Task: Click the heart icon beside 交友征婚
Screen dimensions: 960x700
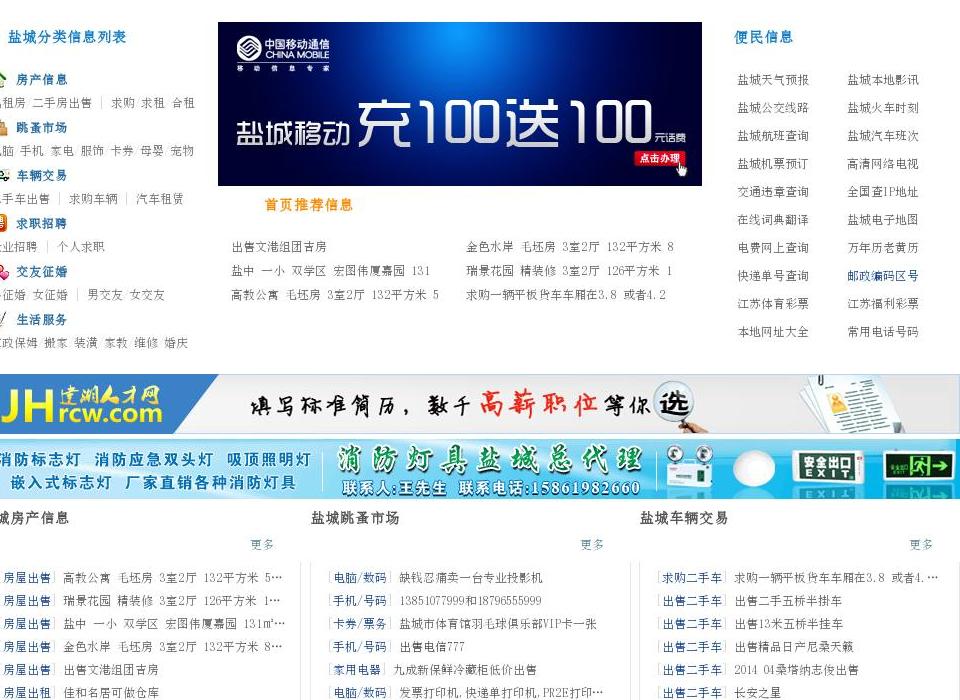Action: pos(4,271)
